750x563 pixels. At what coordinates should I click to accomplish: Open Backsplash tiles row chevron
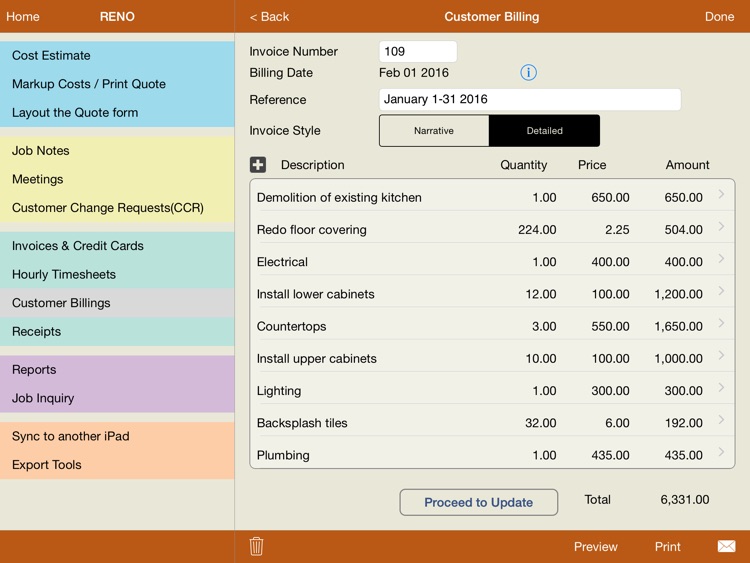721,419
